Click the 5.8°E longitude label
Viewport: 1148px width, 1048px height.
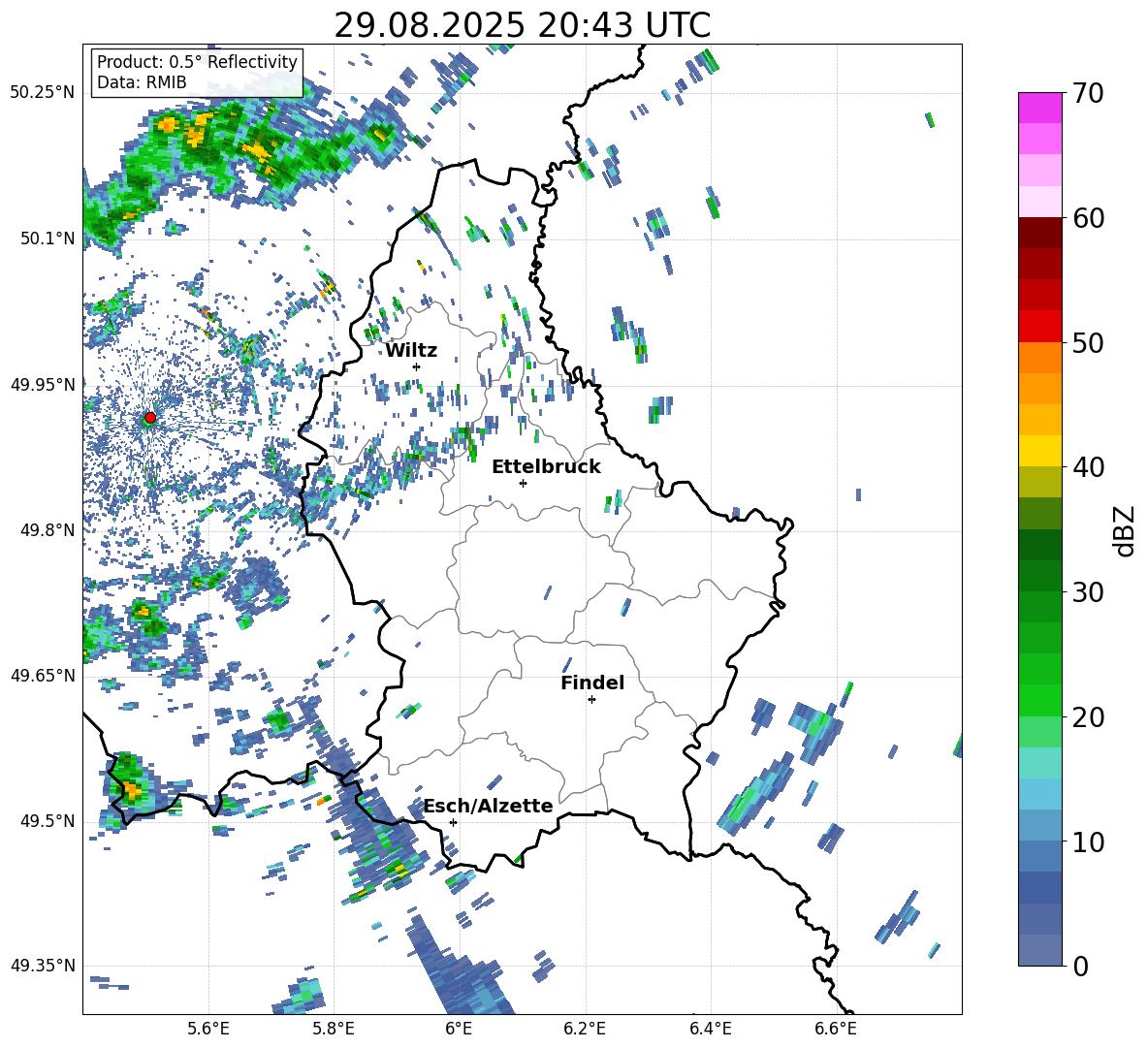[334, 1029]
